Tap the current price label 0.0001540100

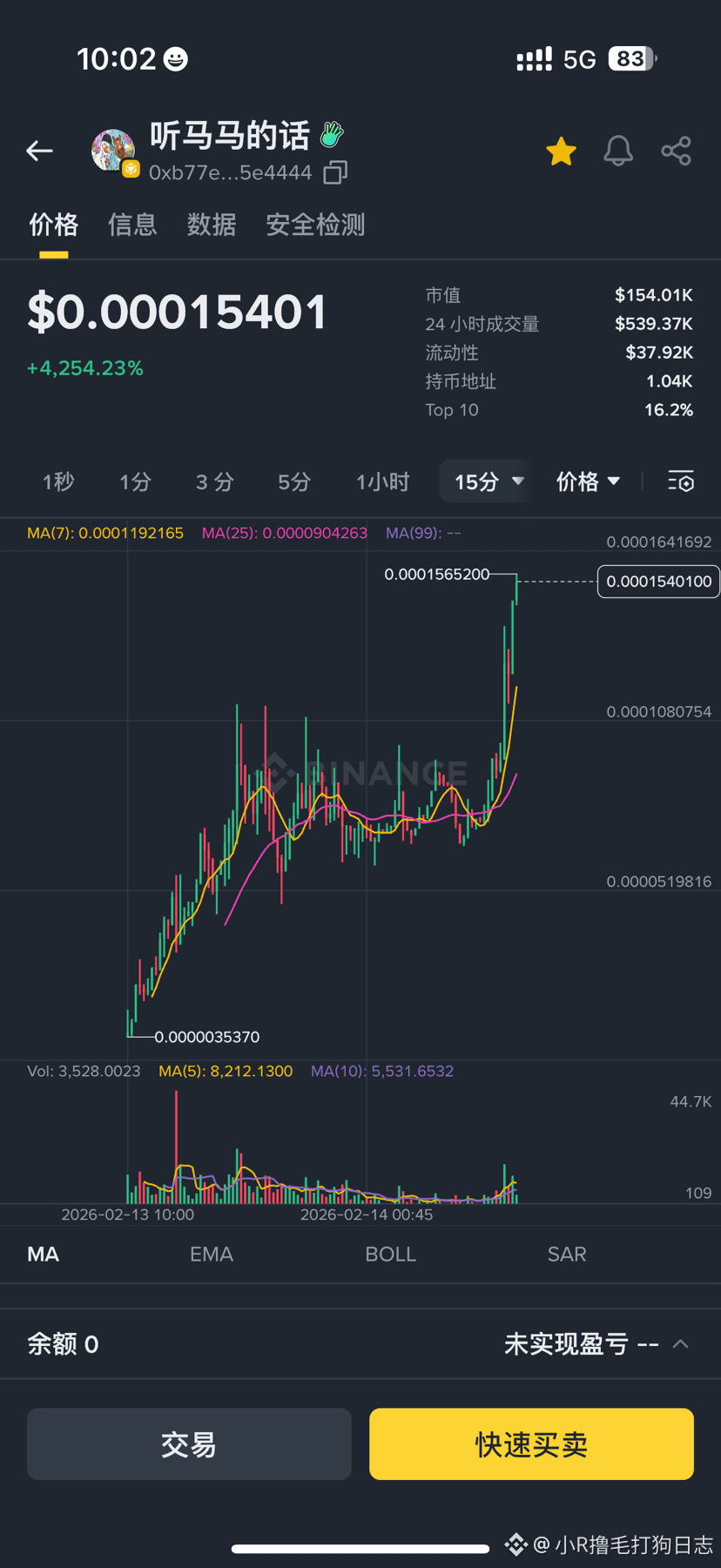tap(658, 582)
